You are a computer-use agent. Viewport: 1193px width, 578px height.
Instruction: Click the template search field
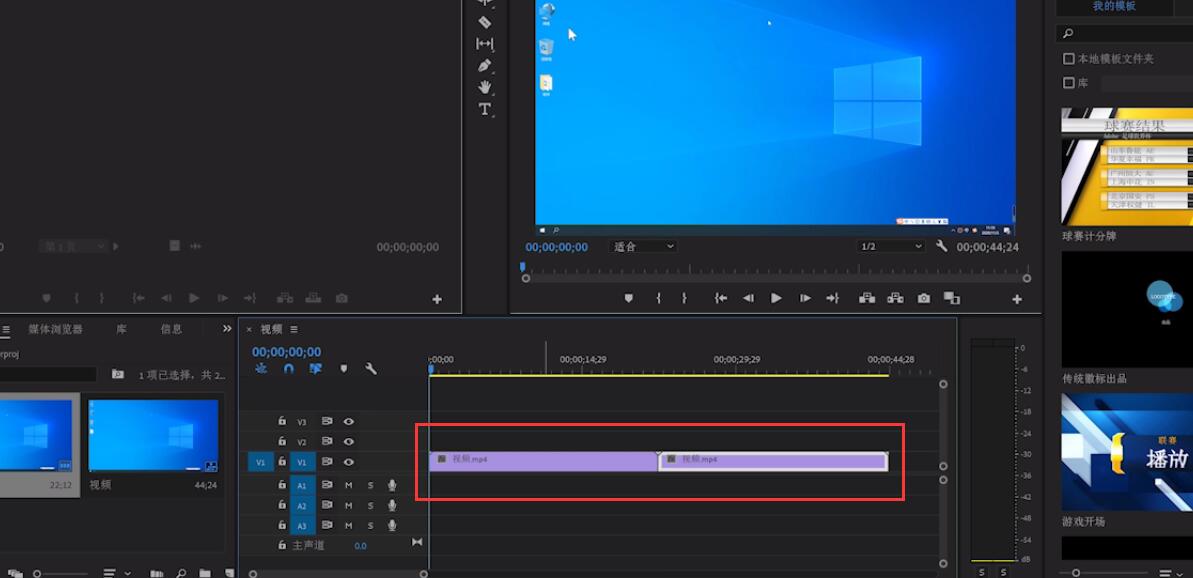coord(1127,33)
